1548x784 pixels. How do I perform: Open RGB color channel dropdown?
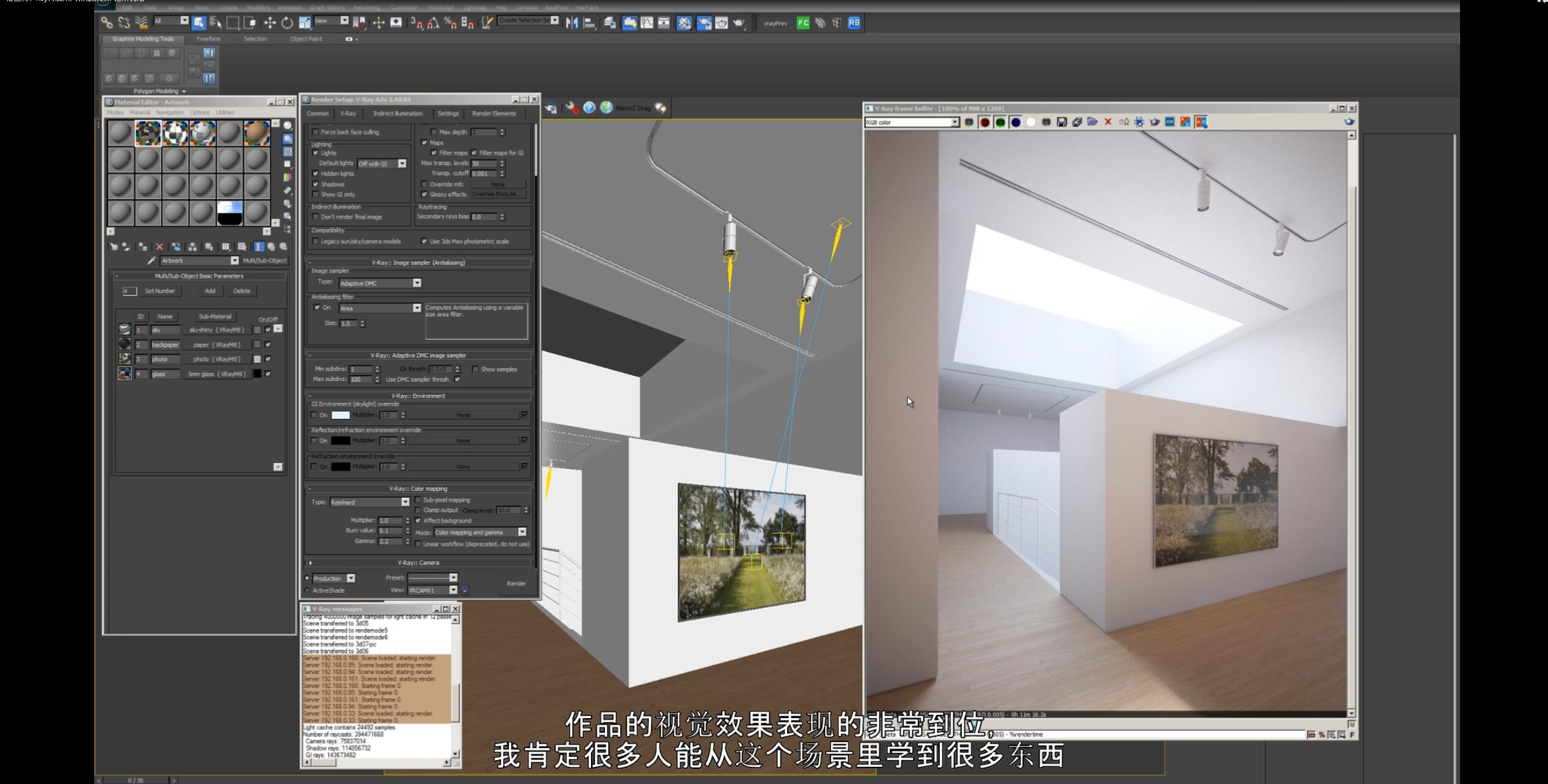(x=912, y=122)
